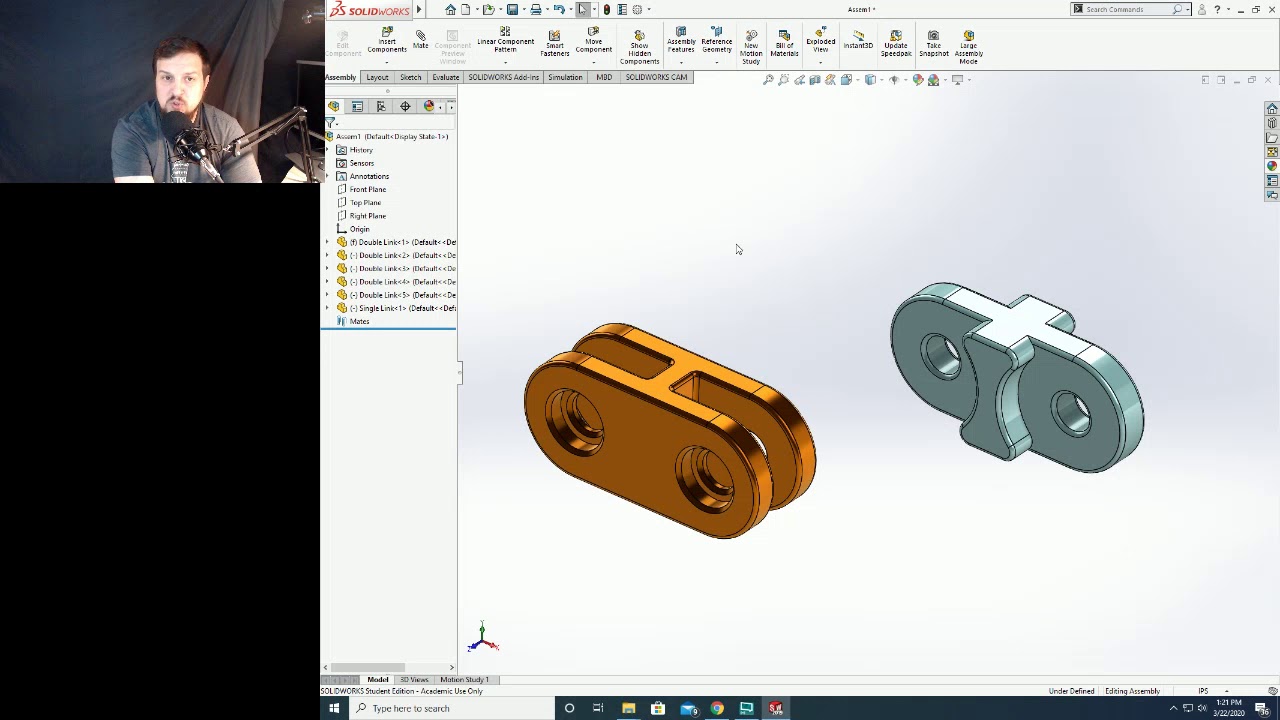This screenshot has height=720, width=1280.
Task: Insert a Bill of Materials
Action: coord(784,43)
